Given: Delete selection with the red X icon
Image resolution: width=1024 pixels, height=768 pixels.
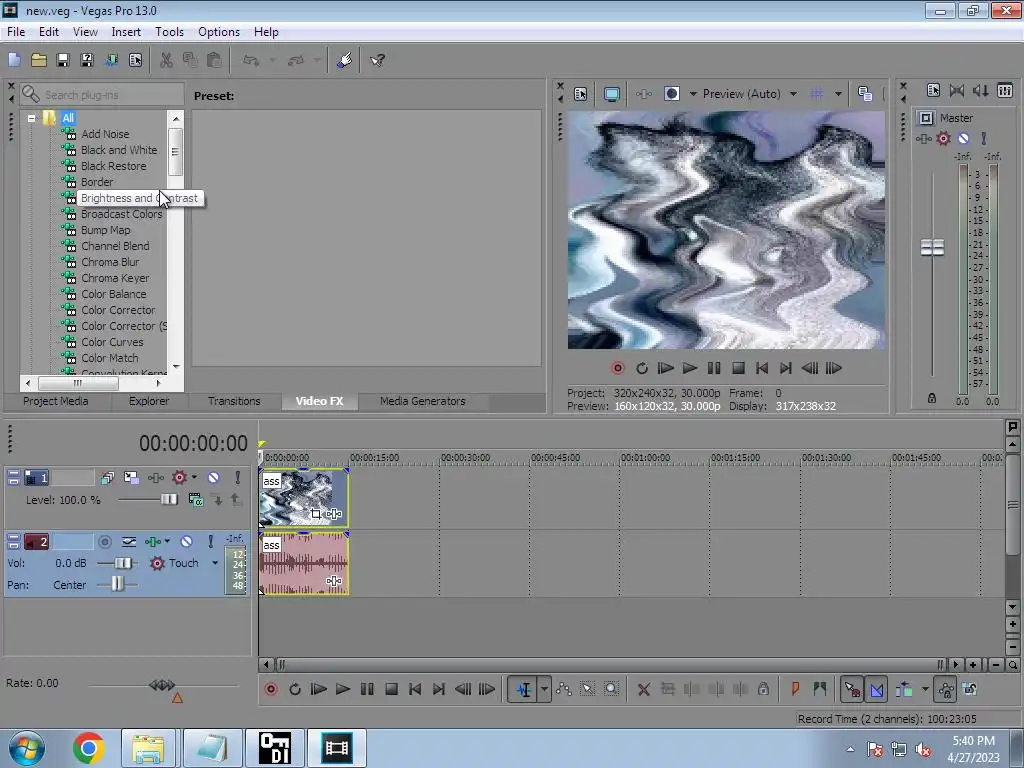Looking at the screenshot, I should [x=644, y=690].
